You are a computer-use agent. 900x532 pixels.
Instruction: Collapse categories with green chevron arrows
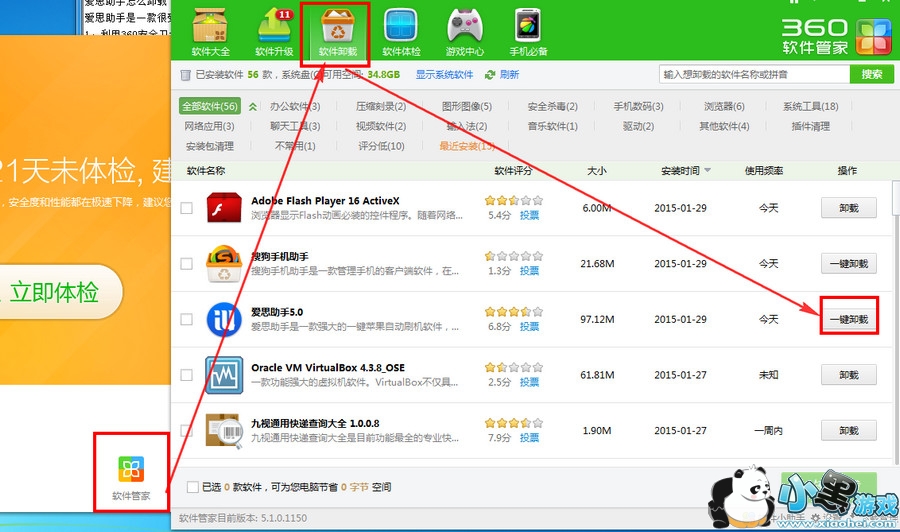[x=253, y=107]
